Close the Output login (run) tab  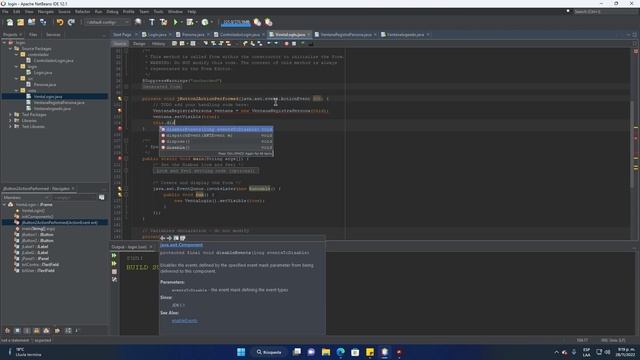click(x=151, y=247)
